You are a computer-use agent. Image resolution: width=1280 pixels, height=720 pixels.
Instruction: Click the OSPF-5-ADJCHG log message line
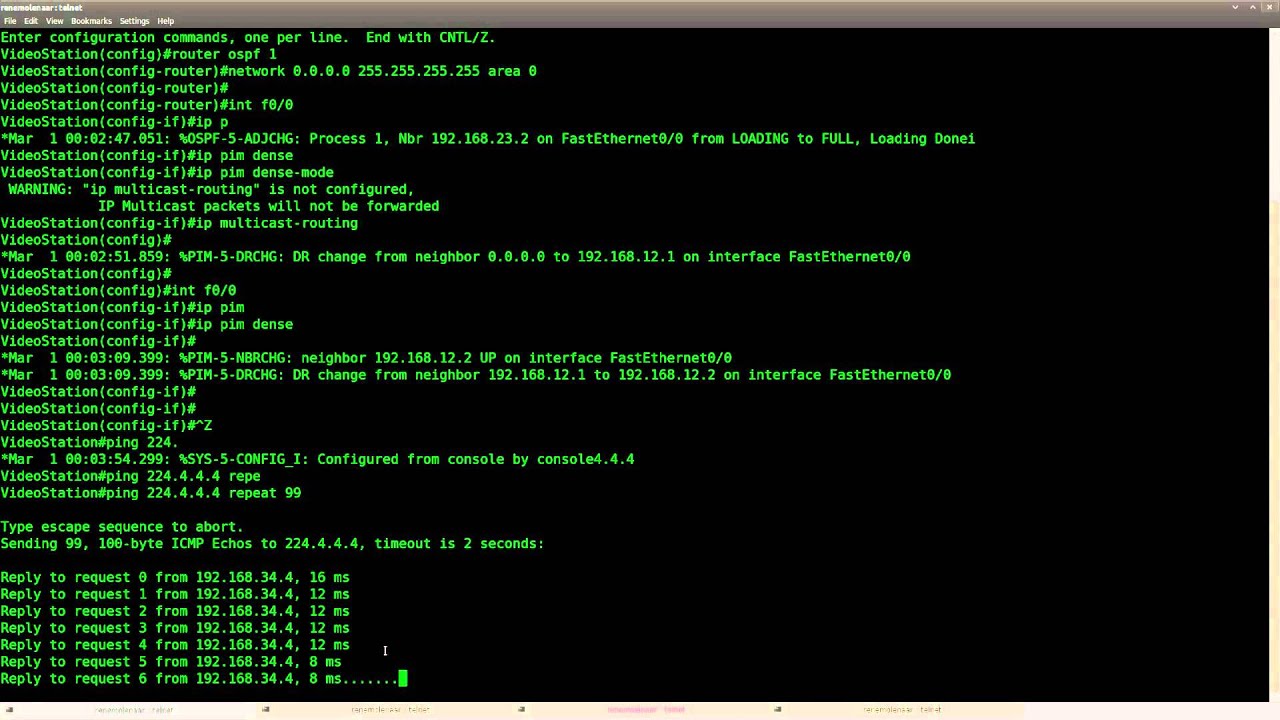point(487,139)
